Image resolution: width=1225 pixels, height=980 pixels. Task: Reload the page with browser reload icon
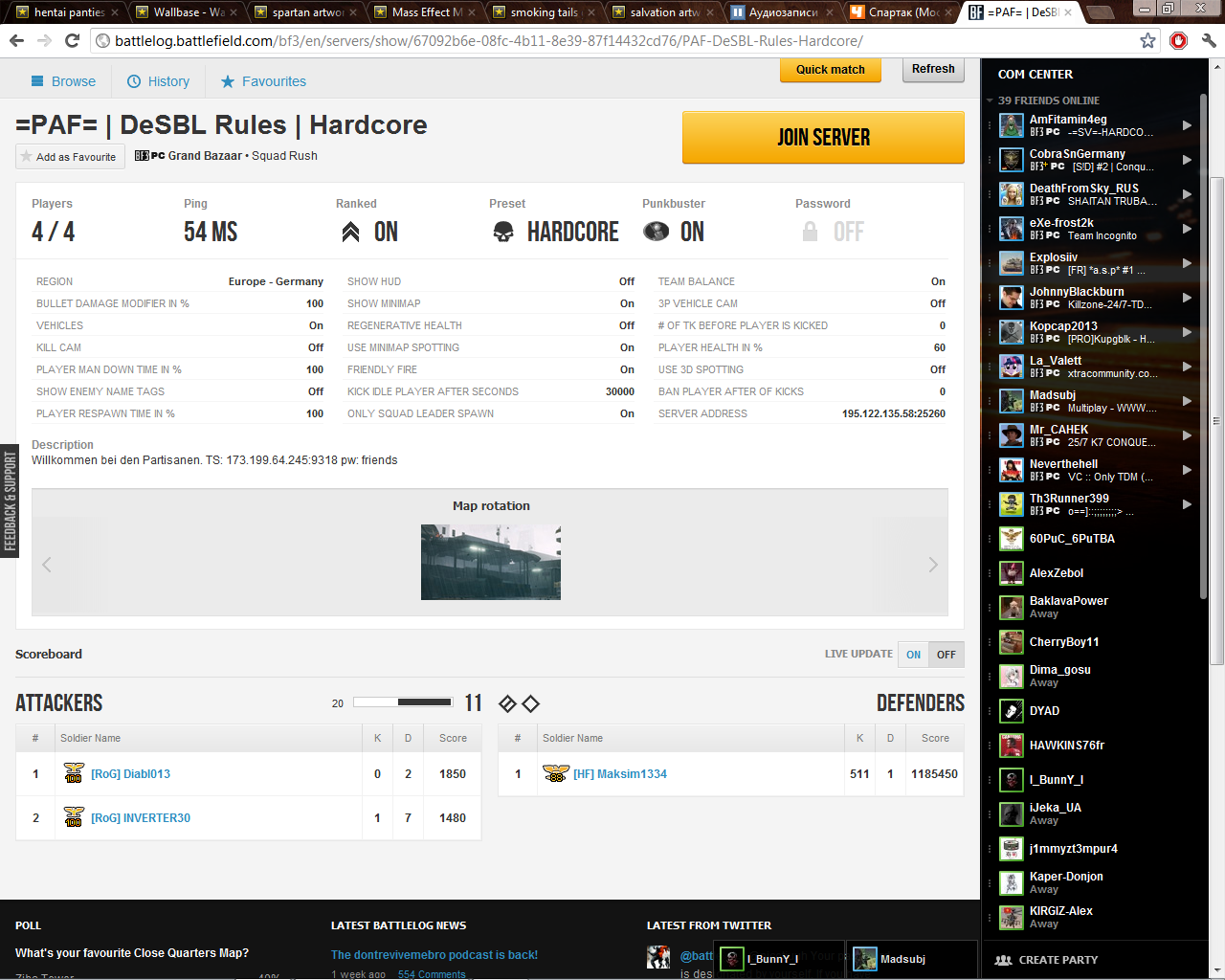(x=72, y=41)
